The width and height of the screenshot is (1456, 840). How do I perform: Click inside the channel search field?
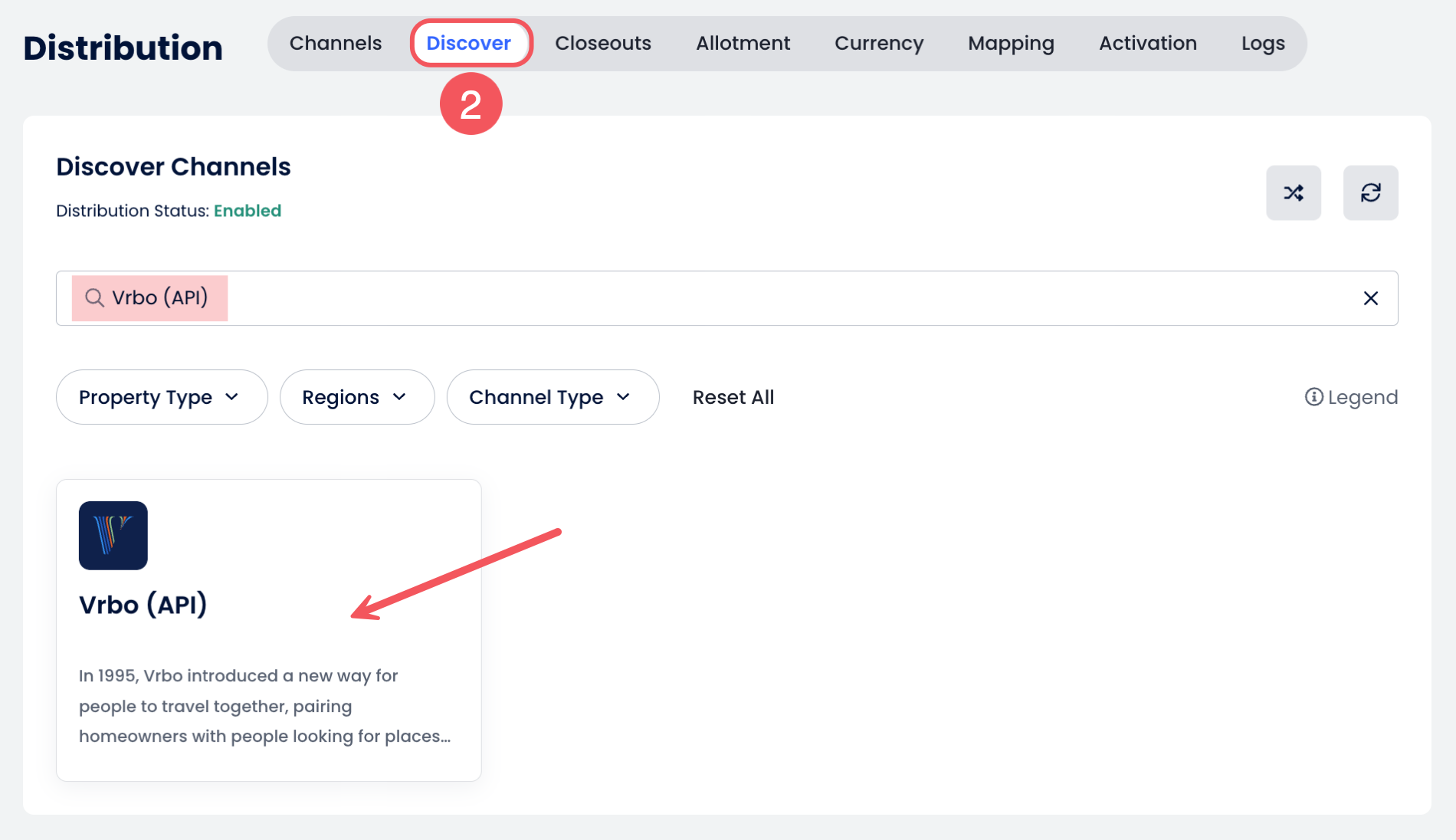pos(766,298)
